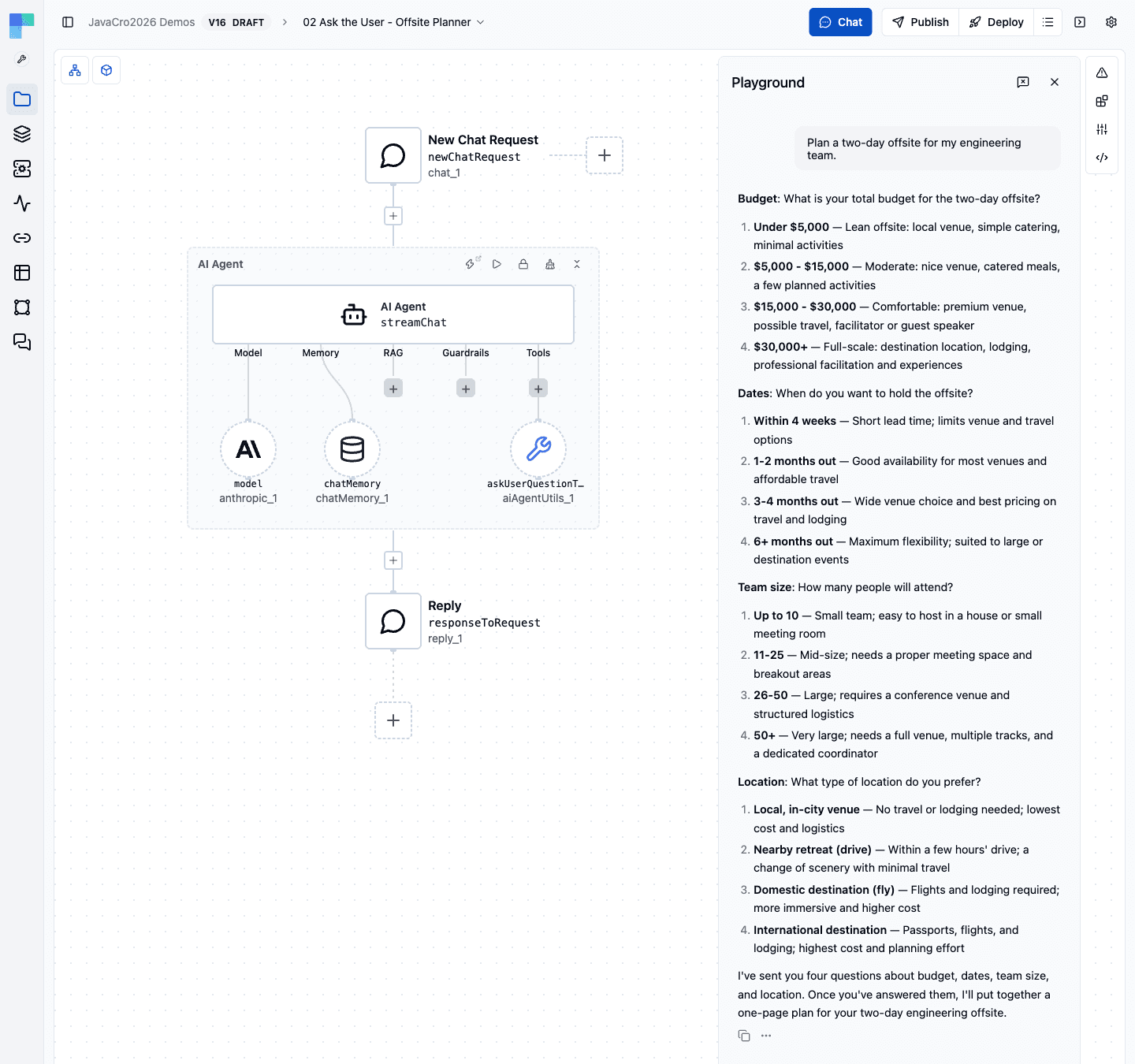
Task: Click the feedback icon in the Playground header
Action: point(1023,82)
